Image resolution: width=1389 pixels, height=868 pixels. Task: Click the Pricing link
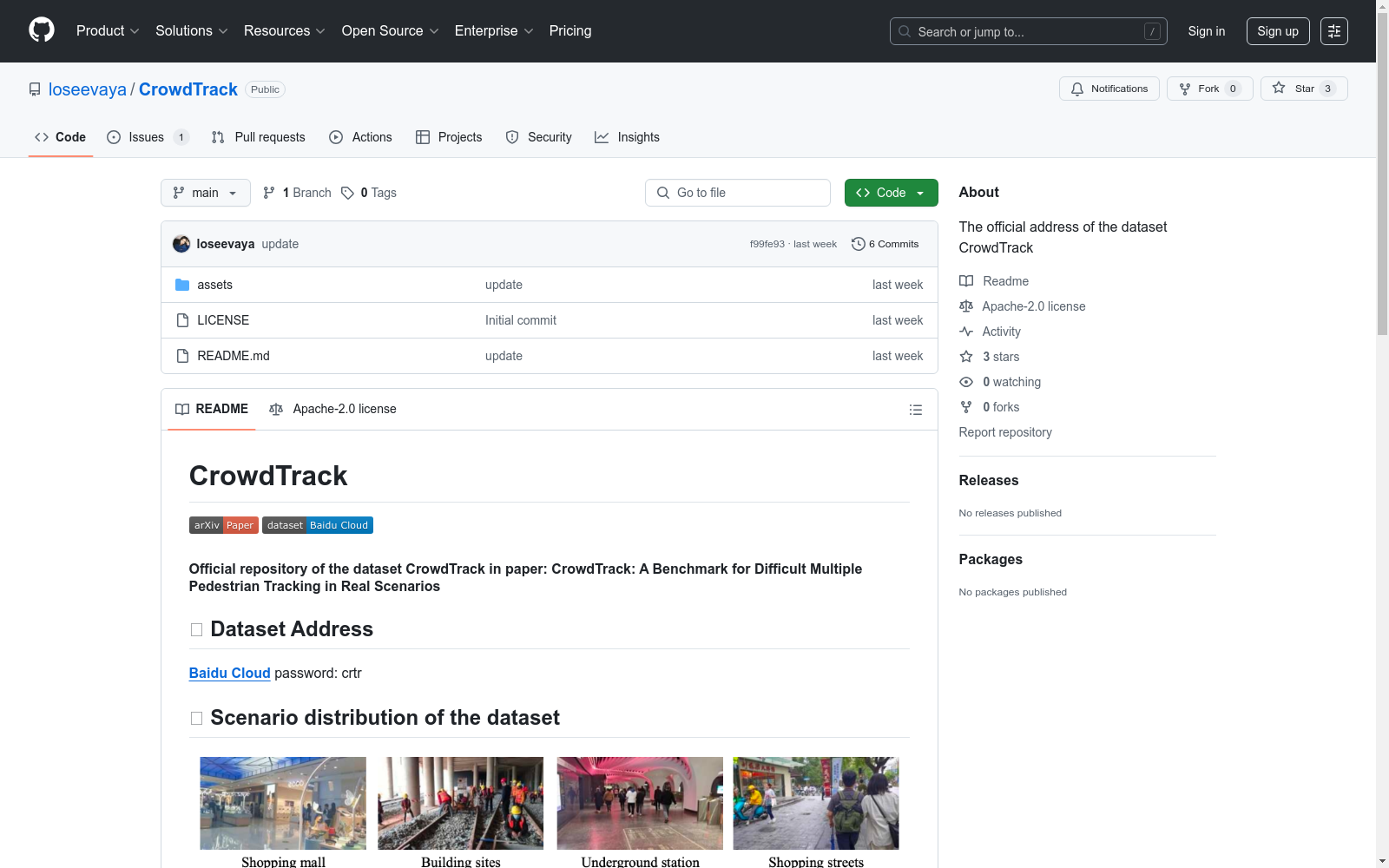[570, 31]
